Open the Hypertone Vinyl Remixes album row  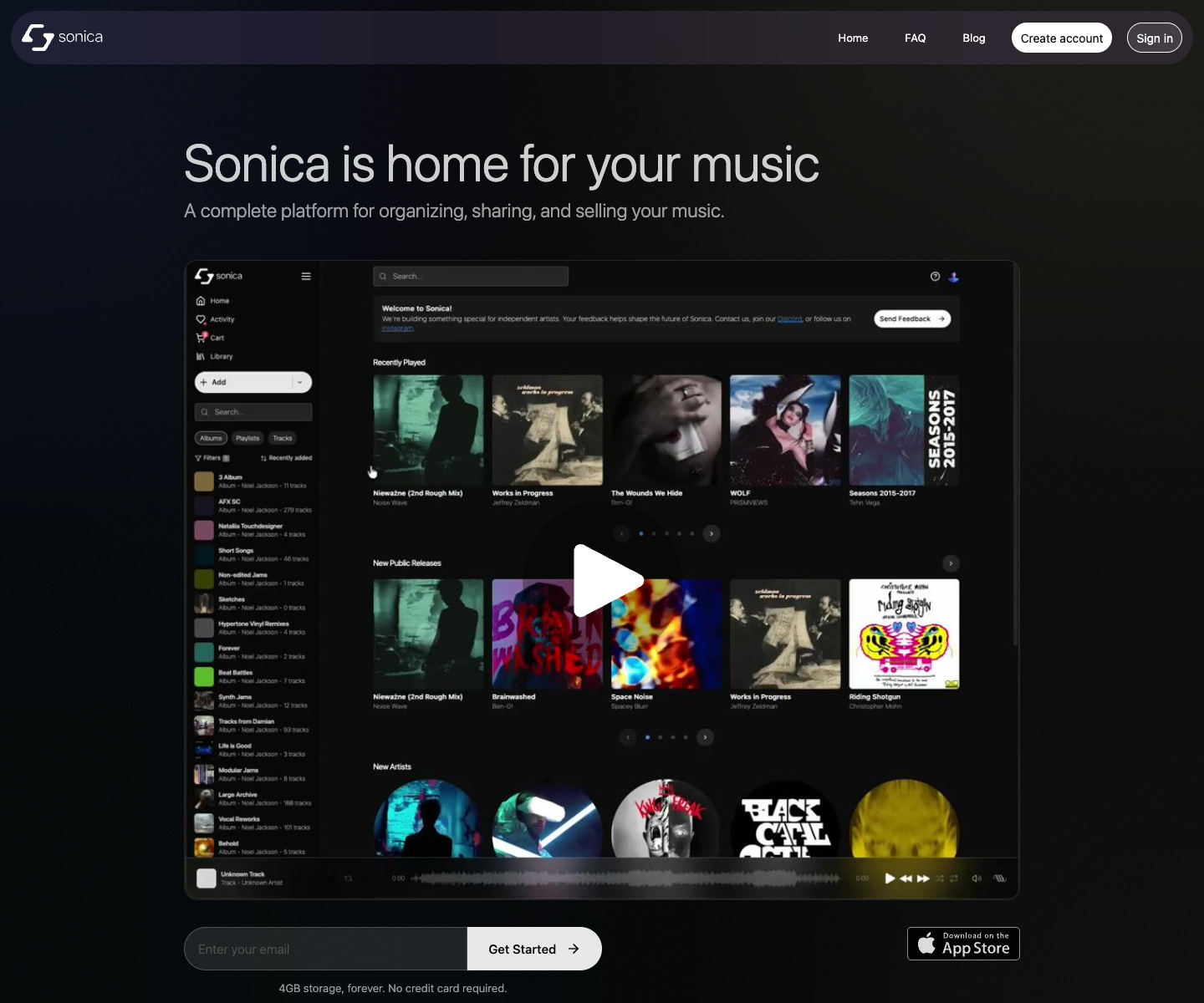[253, 628]
